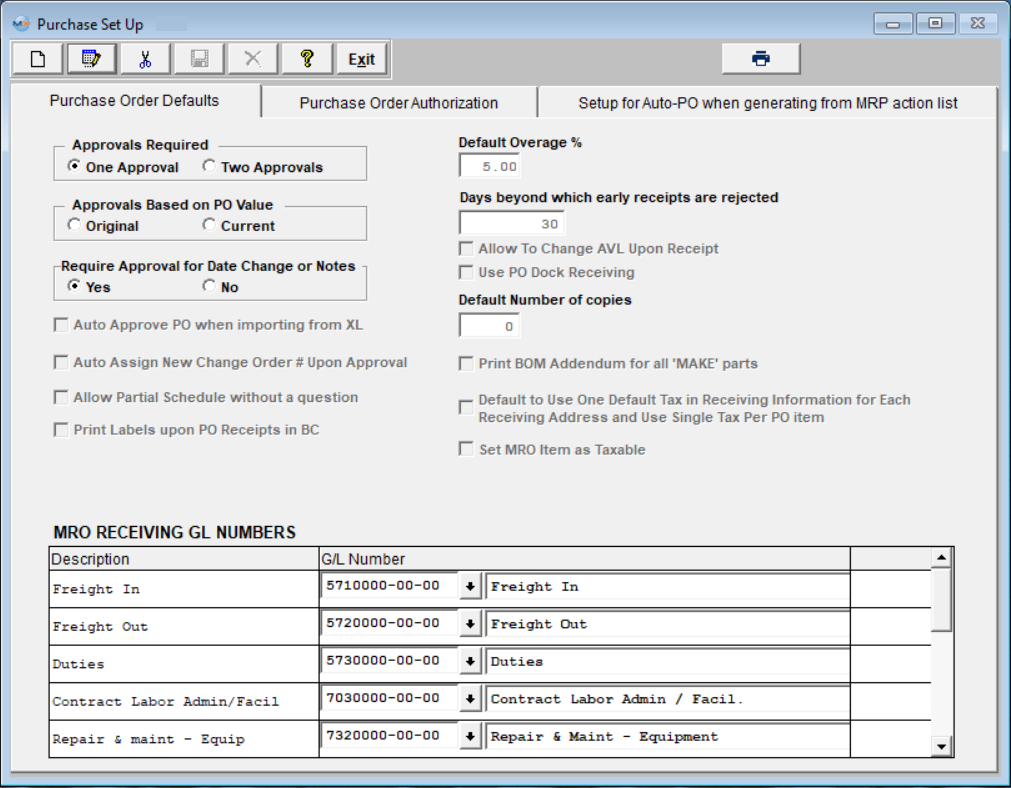Open the Duties G/L number dropdown
The height and width of the screenshot is (788, 1011).
pos(470,662)
